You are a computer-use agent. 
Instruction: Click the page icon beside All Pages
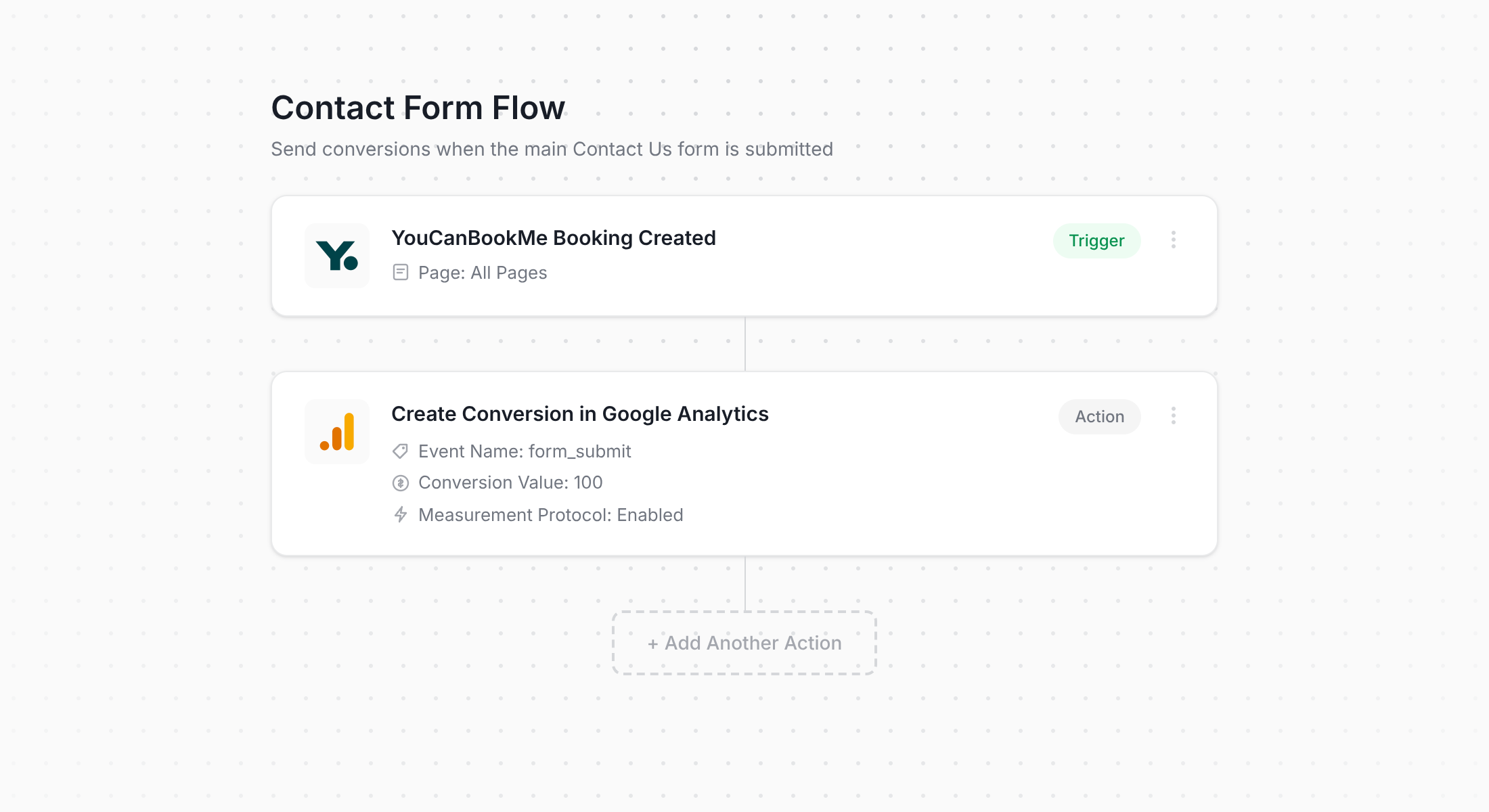point(401,272)
